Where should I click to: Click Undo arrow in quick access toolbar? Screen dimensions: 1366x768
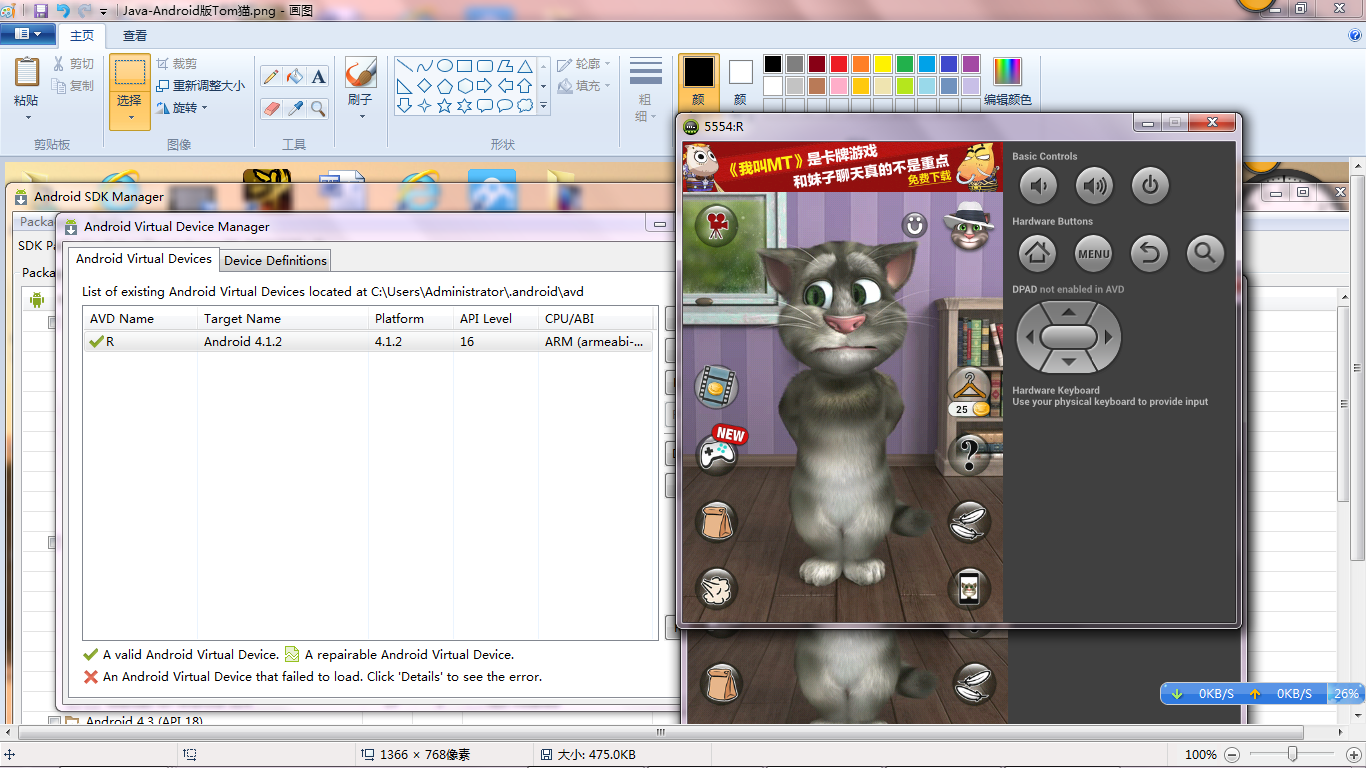63,11
